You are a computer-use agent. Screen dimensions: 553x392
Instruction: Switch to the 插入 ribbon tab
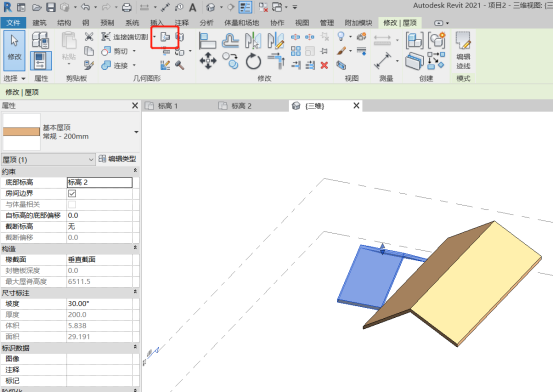pyautogui.click(x=157, y=23)
